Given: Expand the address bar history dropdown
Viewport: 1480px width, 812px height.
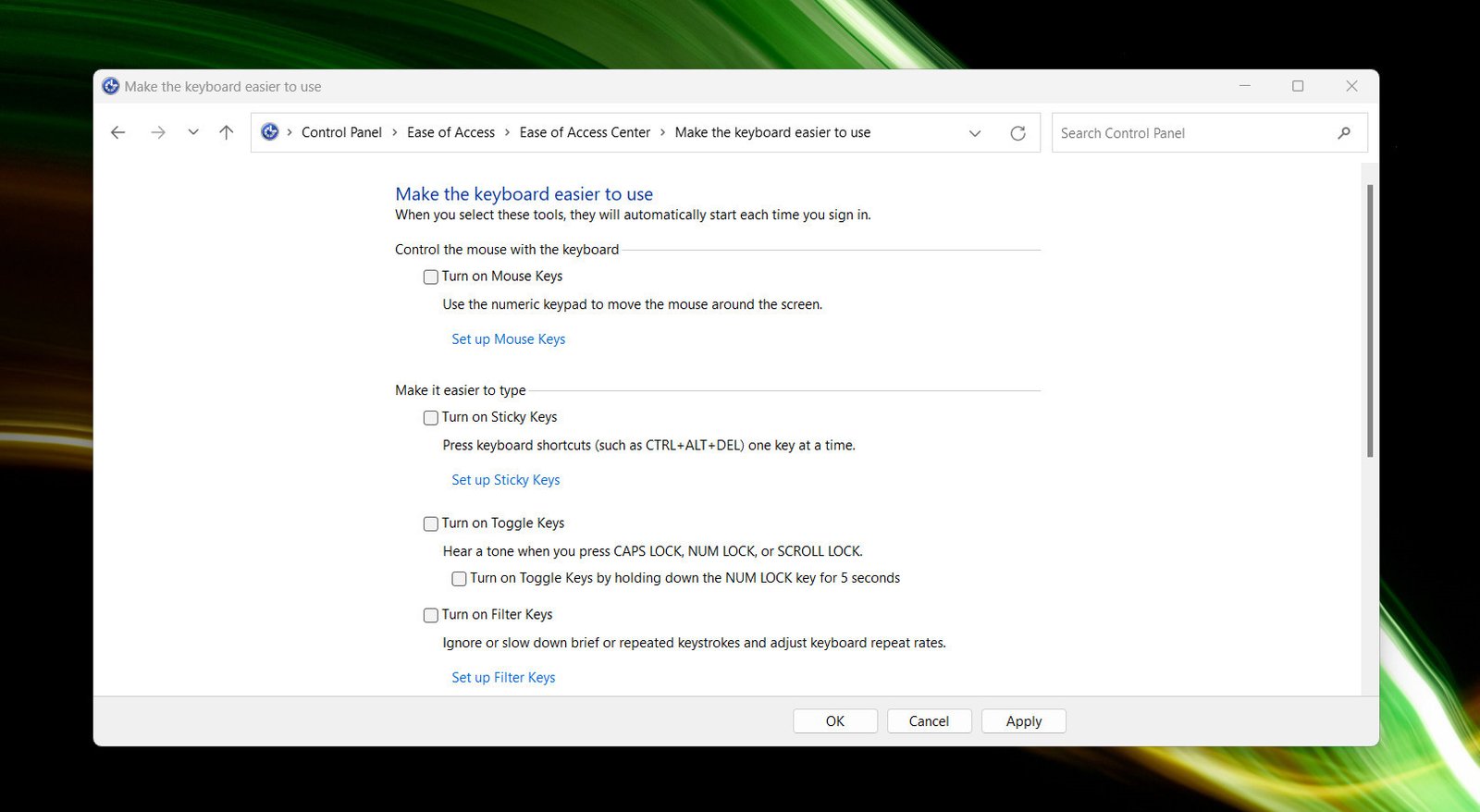Looking at the screenshot, I should [x=975, y=133].
